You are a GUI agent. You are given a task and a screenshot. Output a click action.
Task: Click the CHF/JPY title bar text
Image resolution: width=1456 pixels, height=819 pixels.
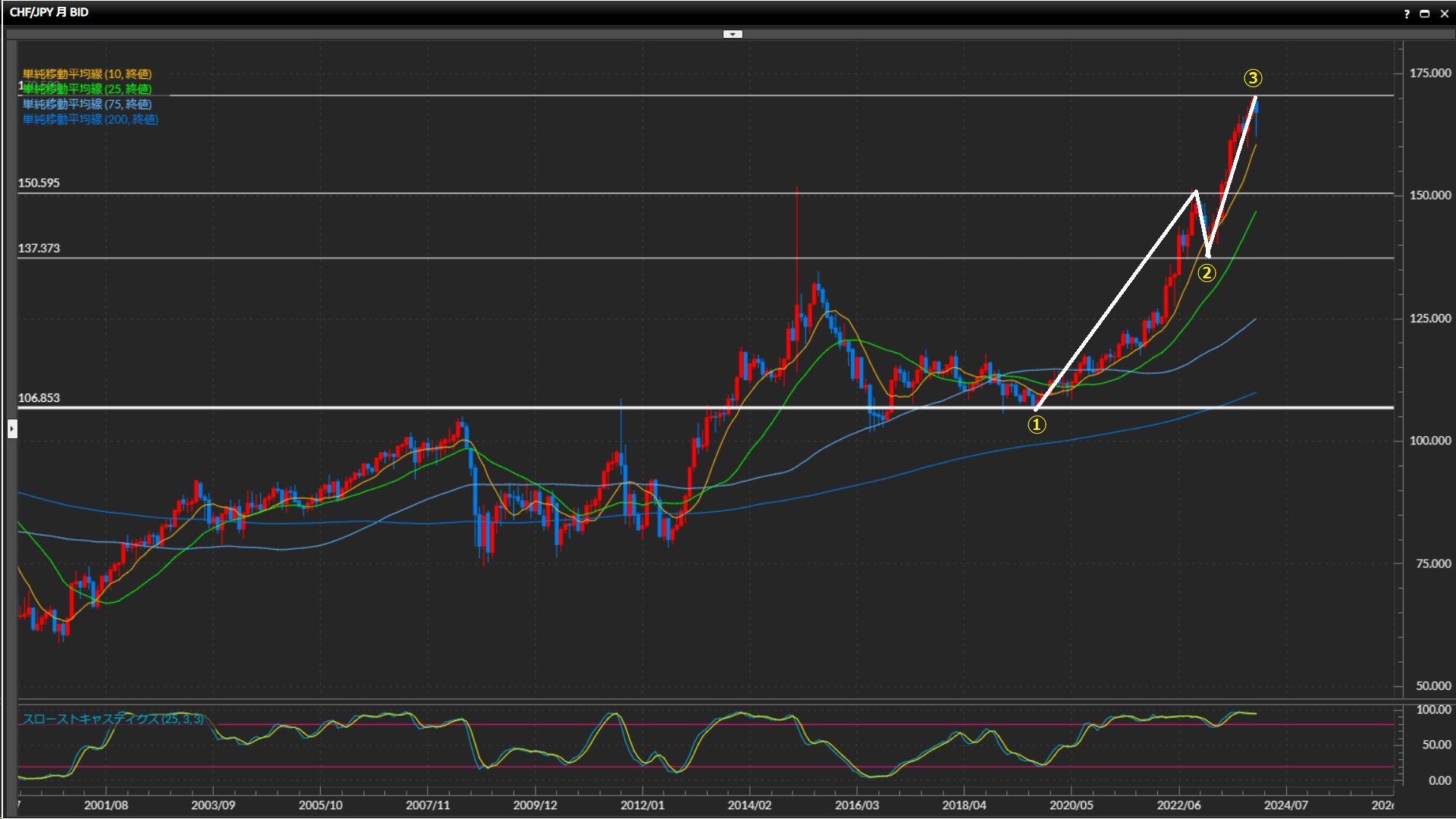49,13
